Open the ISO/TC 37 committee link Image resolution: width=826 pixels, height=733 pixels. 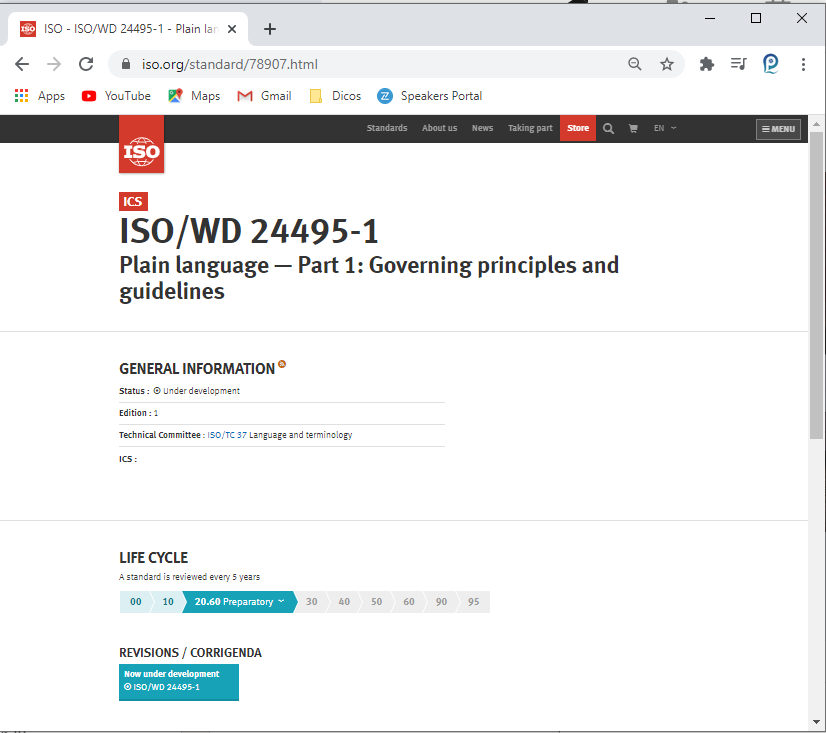click(227, 435)
